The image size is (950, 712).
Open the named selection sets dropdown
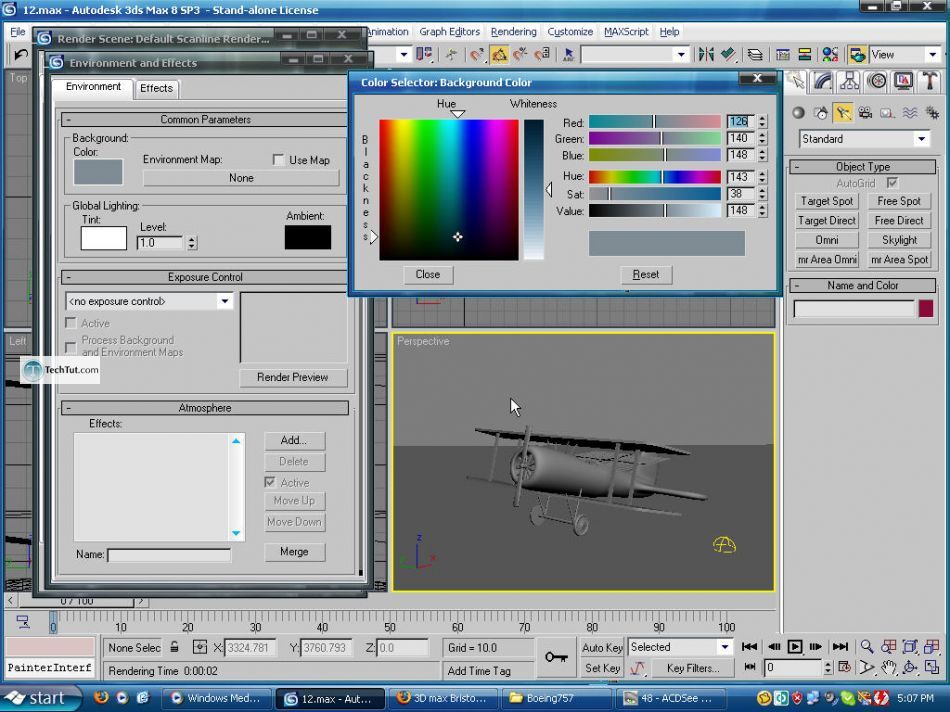pyautogui.click(x=681, y=55)
